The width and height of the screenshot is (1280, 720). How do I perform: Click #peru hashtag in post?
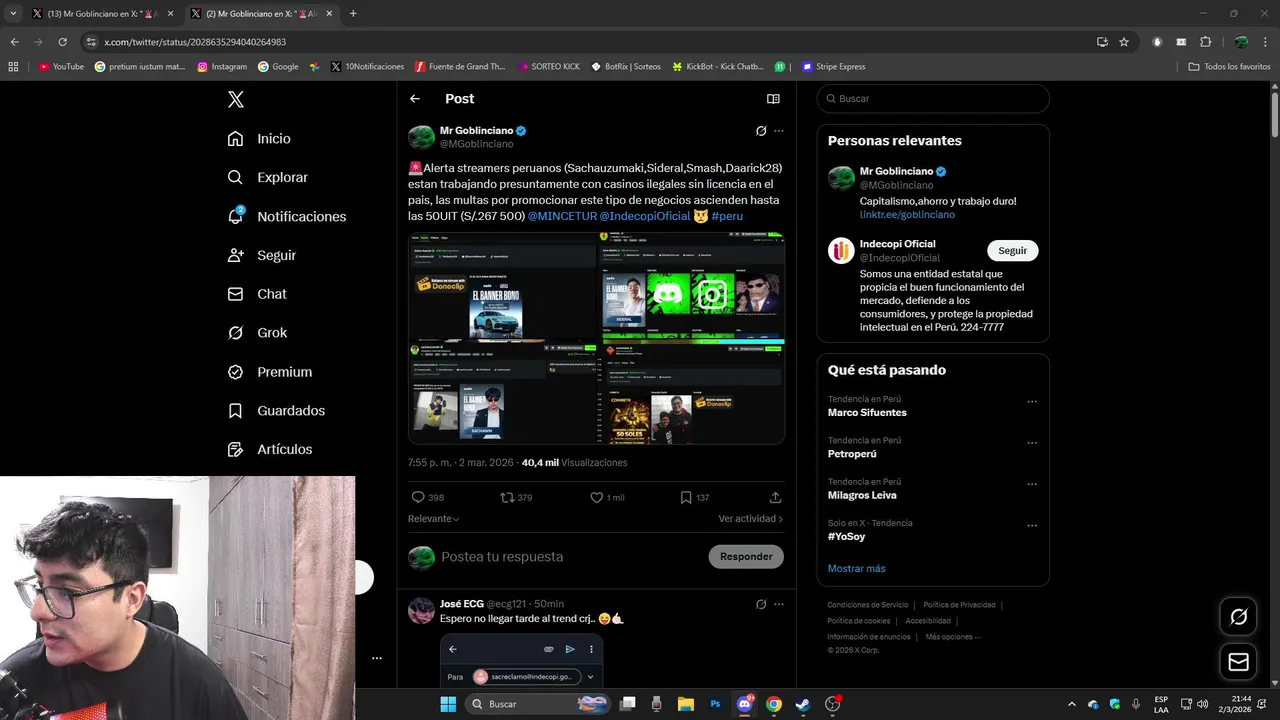click(x=727, y=216)
